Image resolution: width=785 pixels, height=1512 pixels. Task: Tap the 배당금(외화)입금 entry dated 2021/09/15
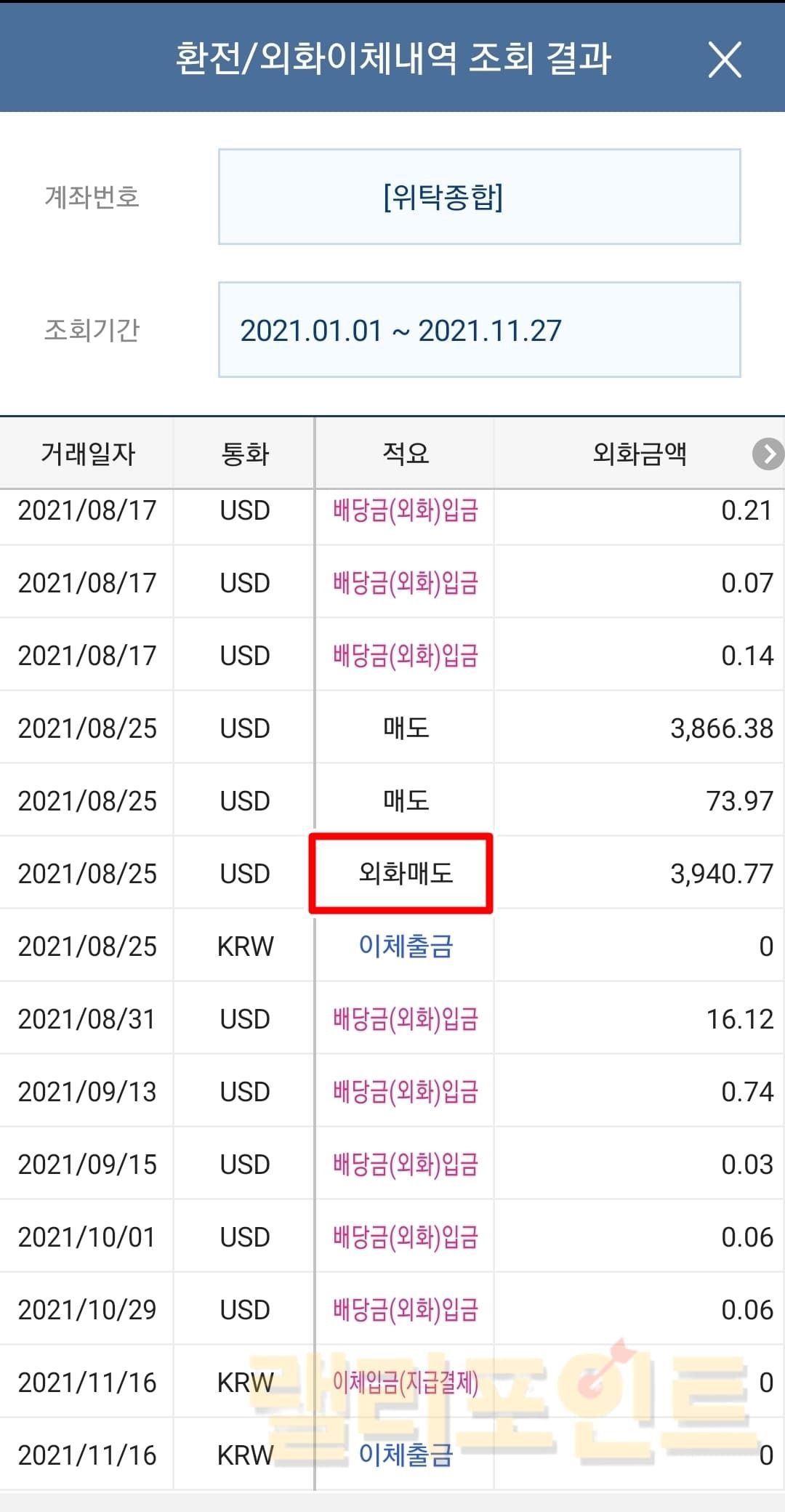tap(406, 1165)
